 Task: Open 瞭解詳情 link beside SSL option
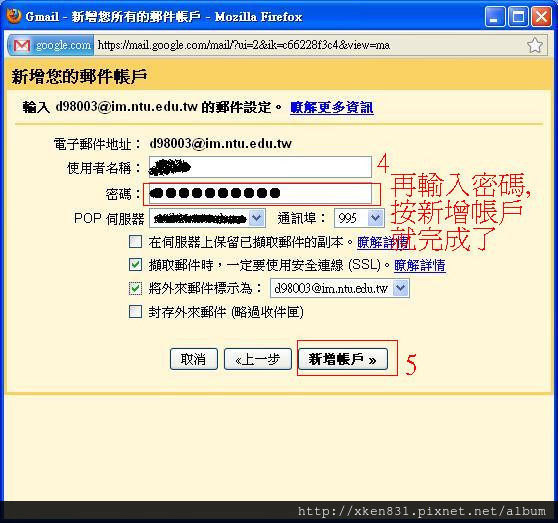420,265
